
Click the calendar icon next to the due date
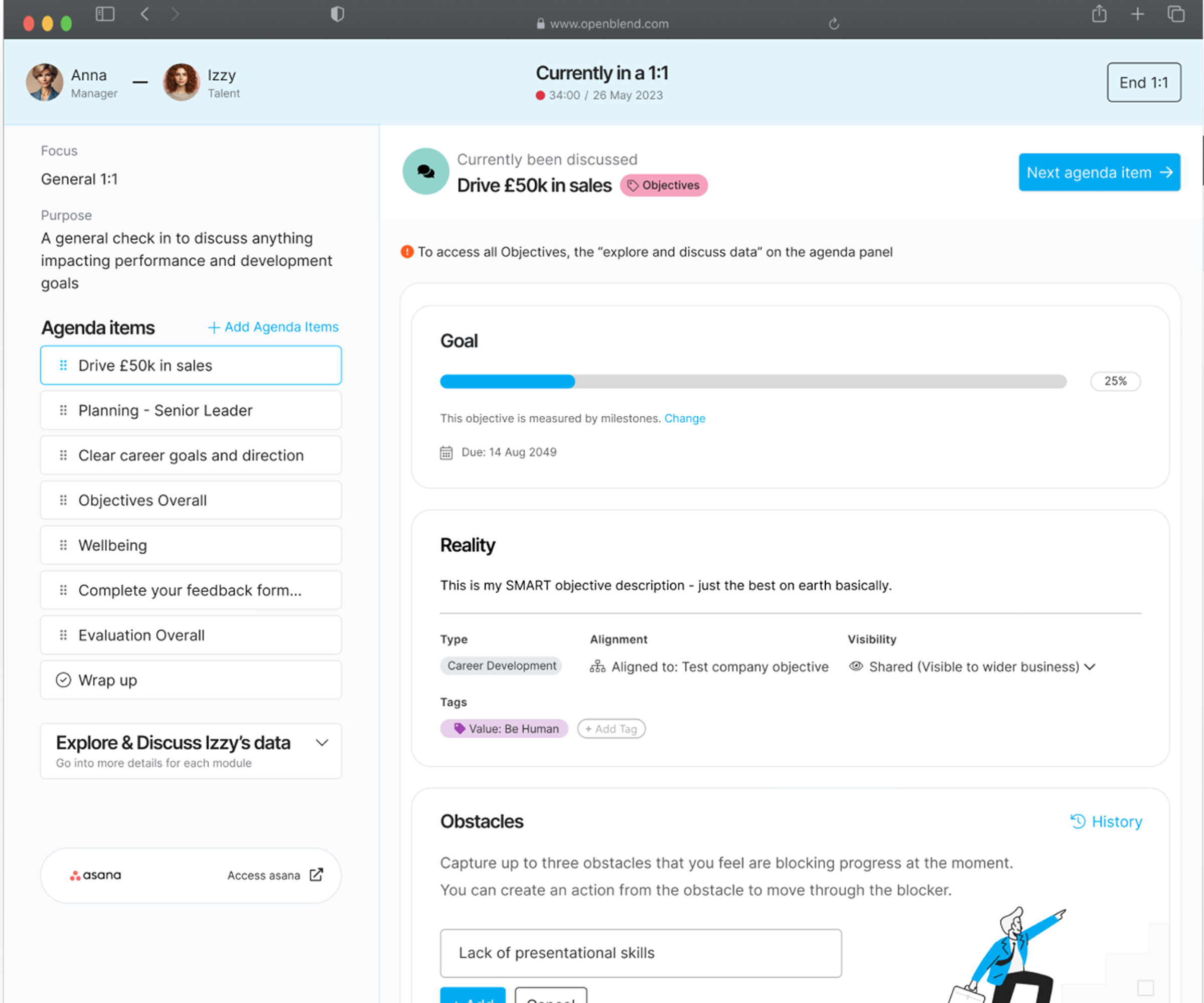pos(446,452)
